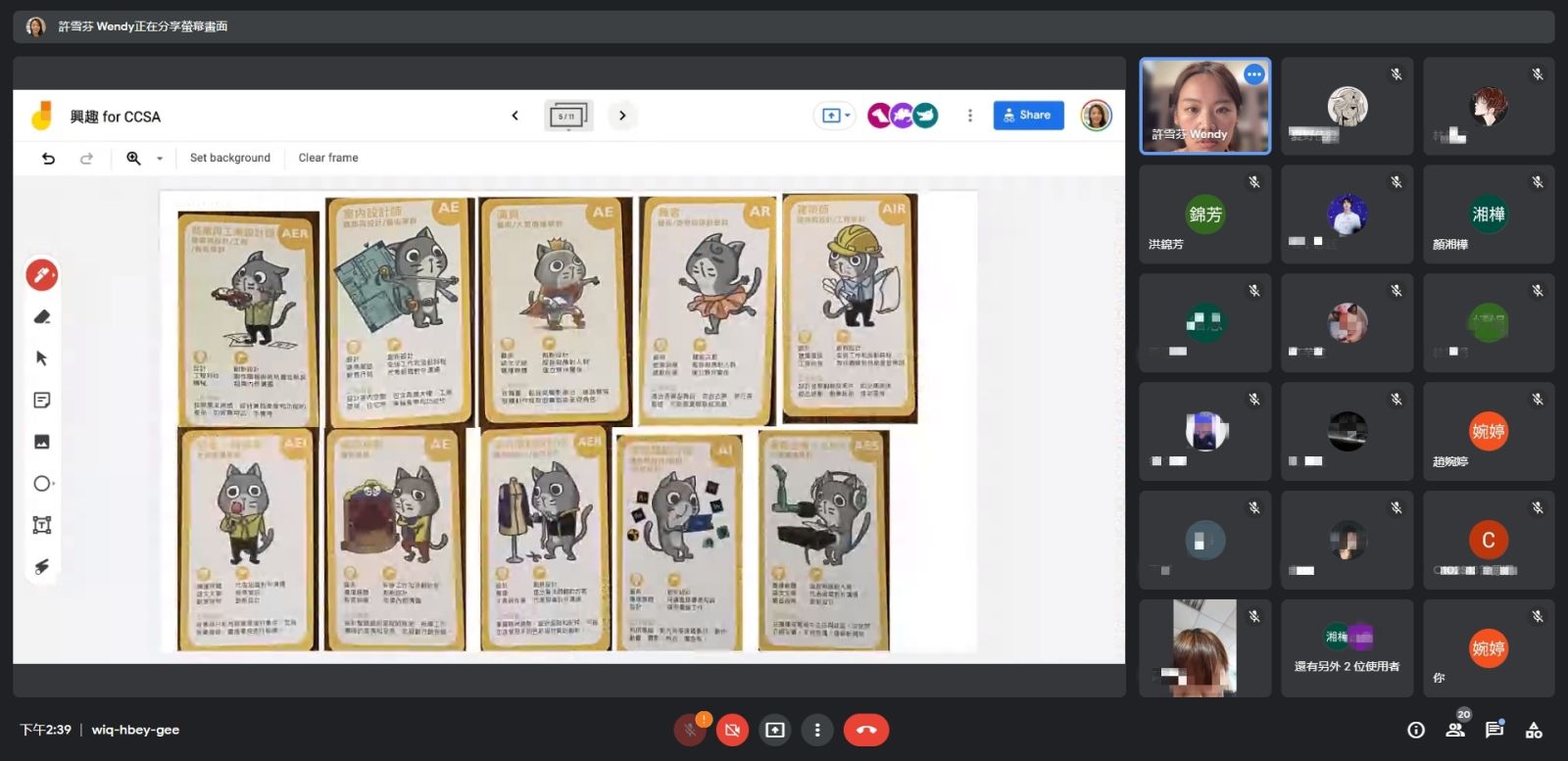Turn the camera on
1568x761 pixels.
[x=732, y=730]
